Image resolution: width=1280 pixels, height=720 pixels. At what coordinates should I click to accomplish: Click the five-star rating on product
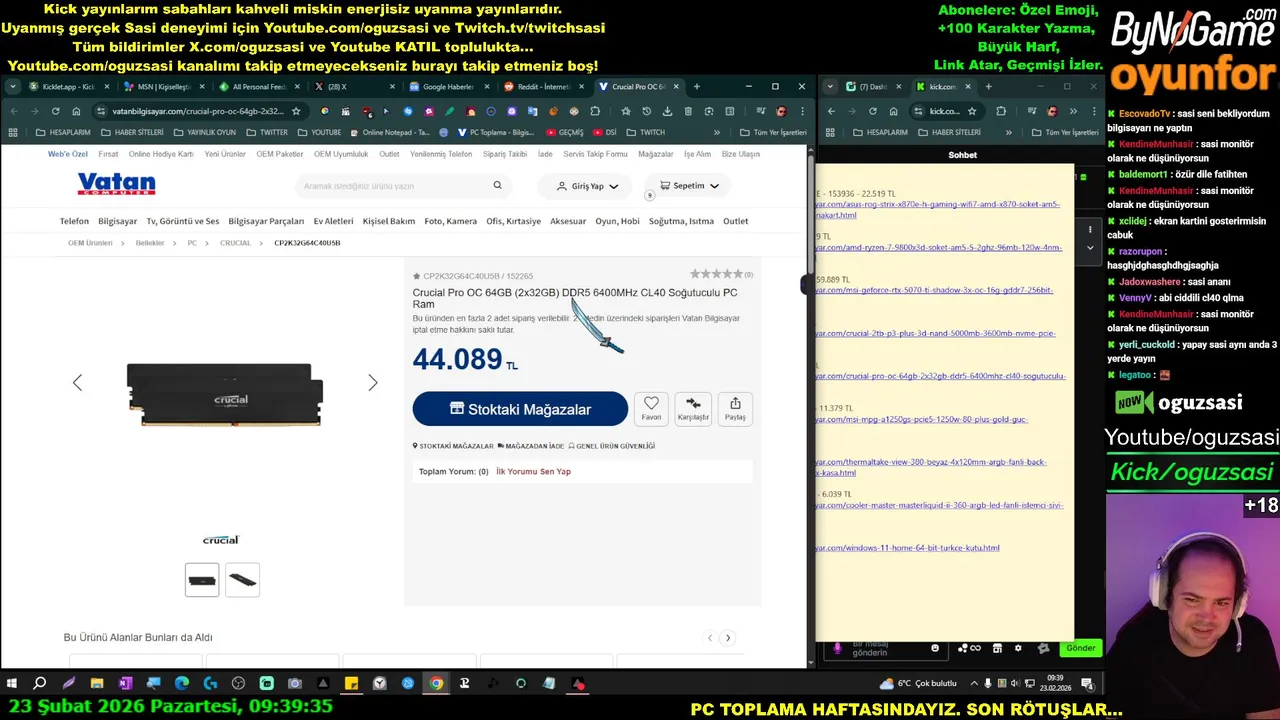pyautogui.click(x=716, y=274)
